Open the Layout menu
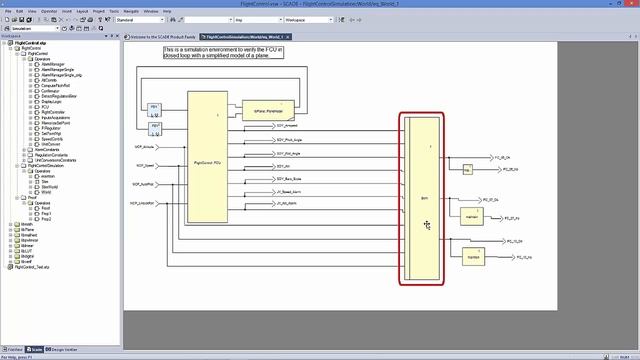 tap(82, 11)
